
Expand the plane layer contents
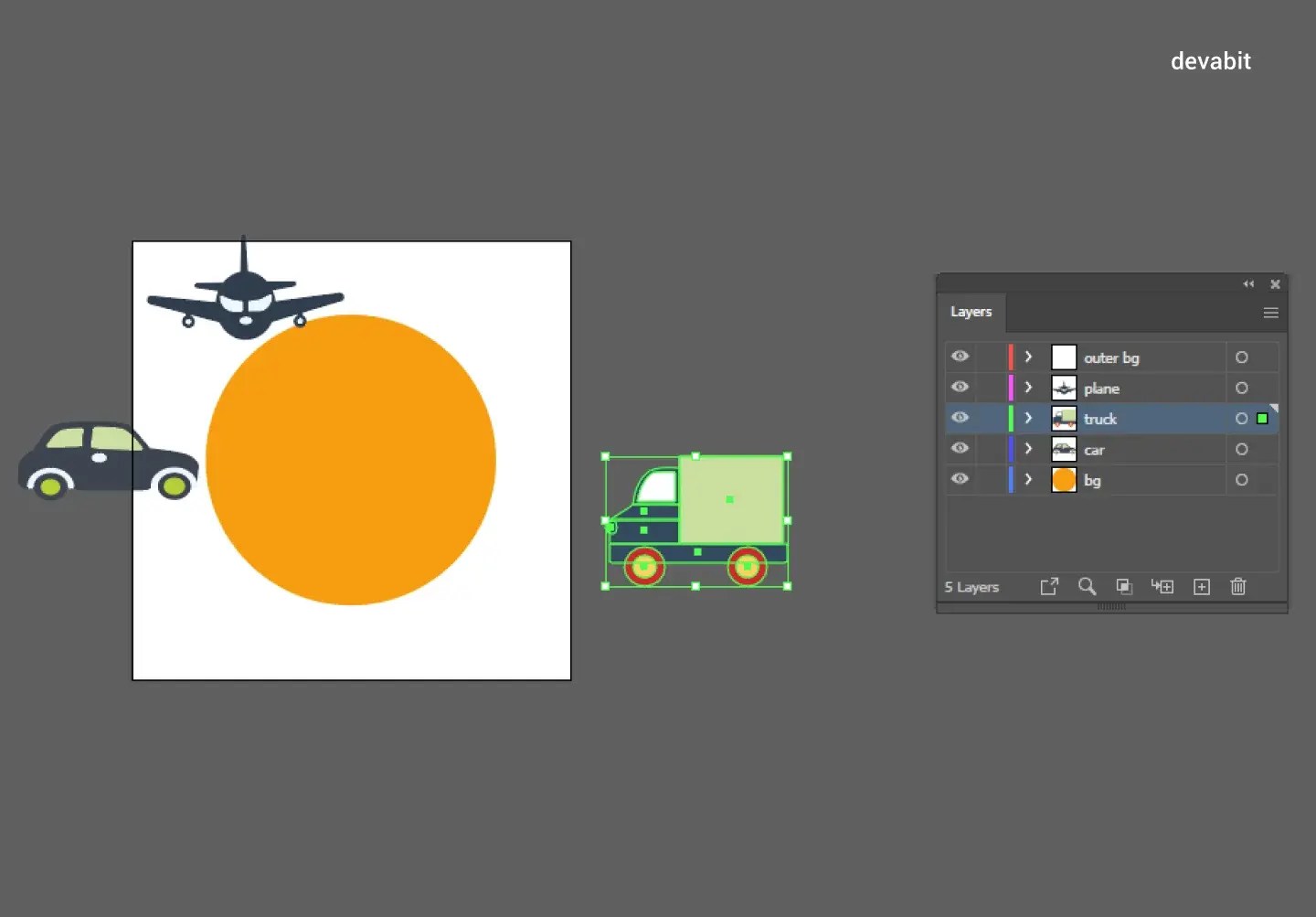pyautogui.click(x=1028, y=388)
